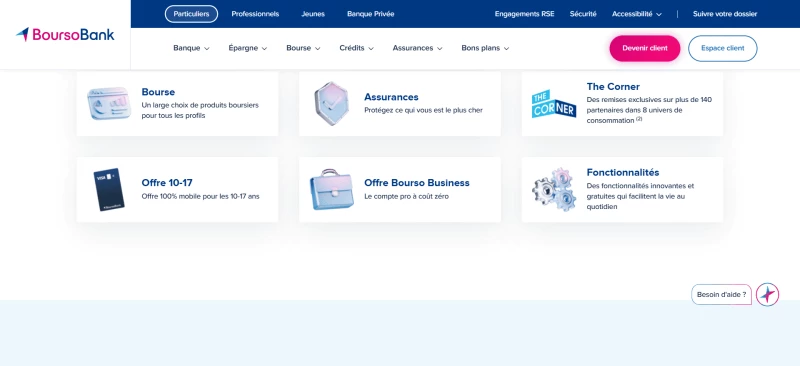The image size is (800, 366).
Task: Open the Offre Bourso Business title
Action: [x=417, y=183]
